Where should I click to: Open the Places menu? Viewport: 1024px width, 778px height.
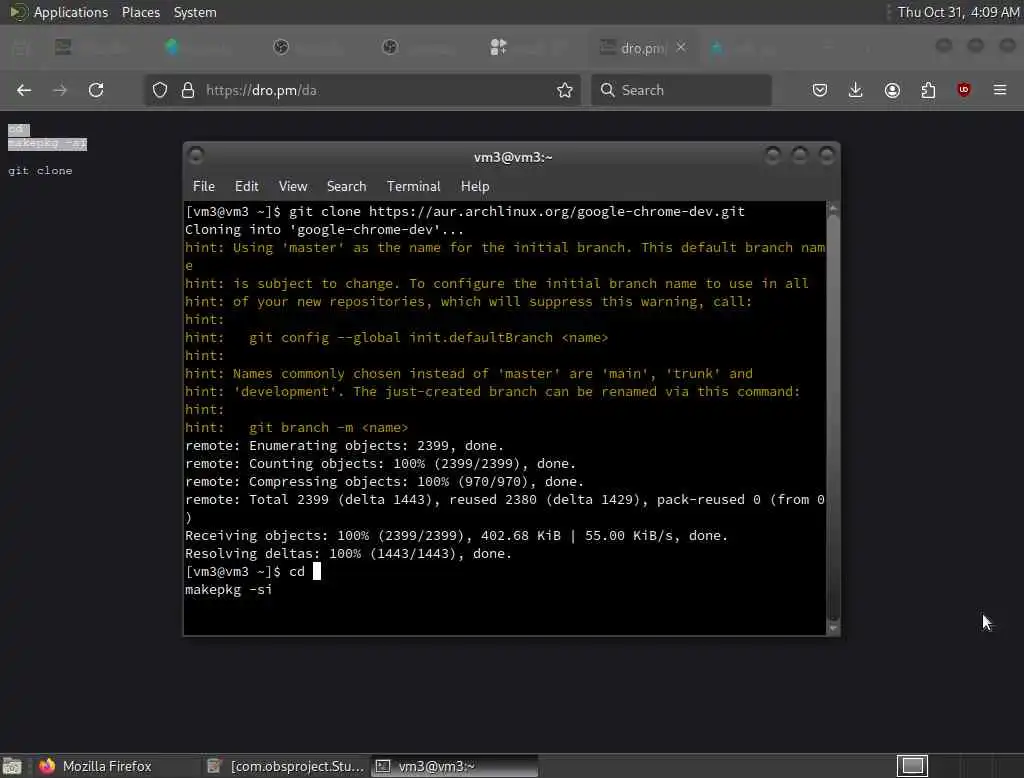[141, 12]
